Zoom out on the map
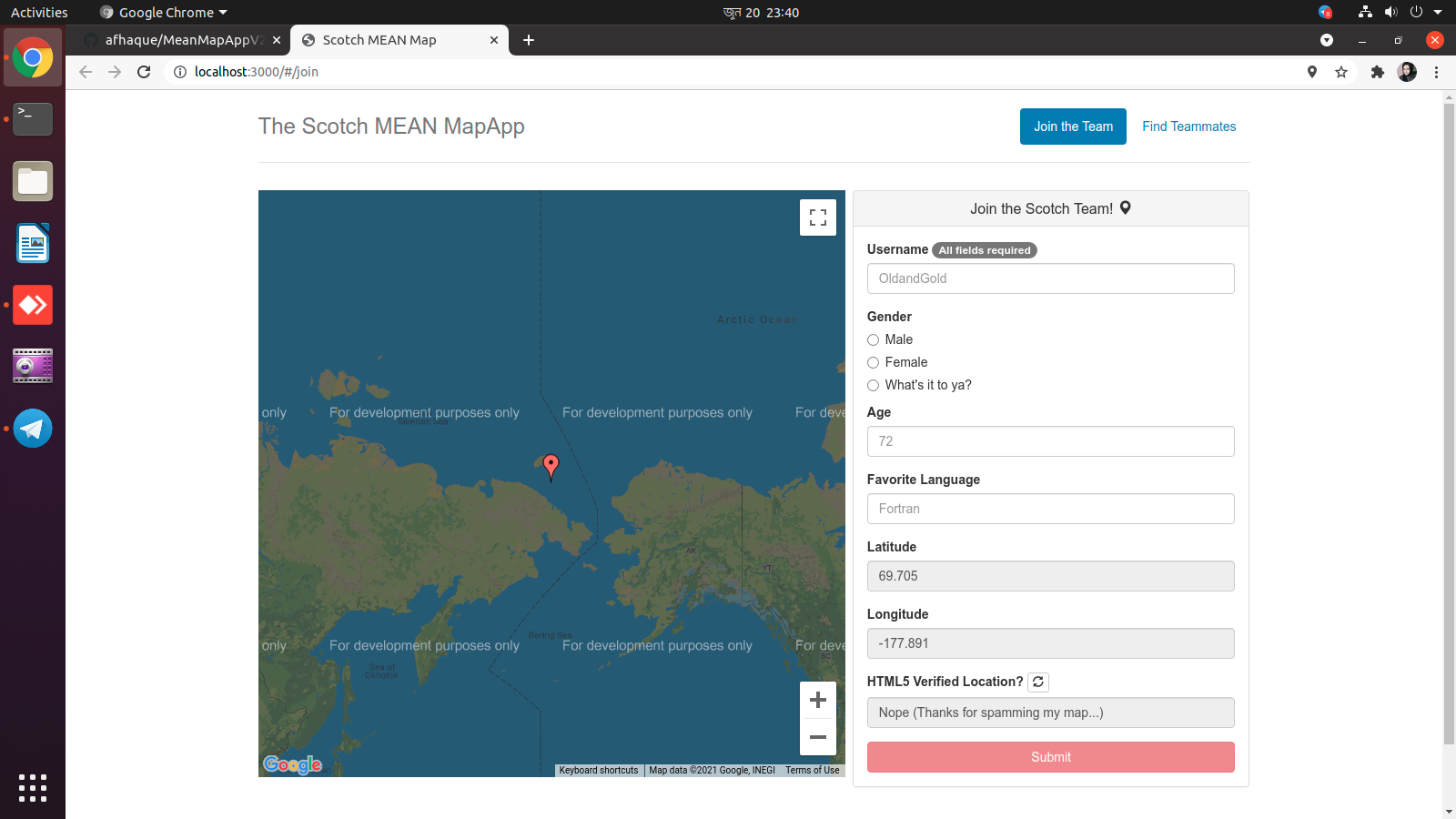The height and width of the screenshot is (819, 1456). click(817, 737)
